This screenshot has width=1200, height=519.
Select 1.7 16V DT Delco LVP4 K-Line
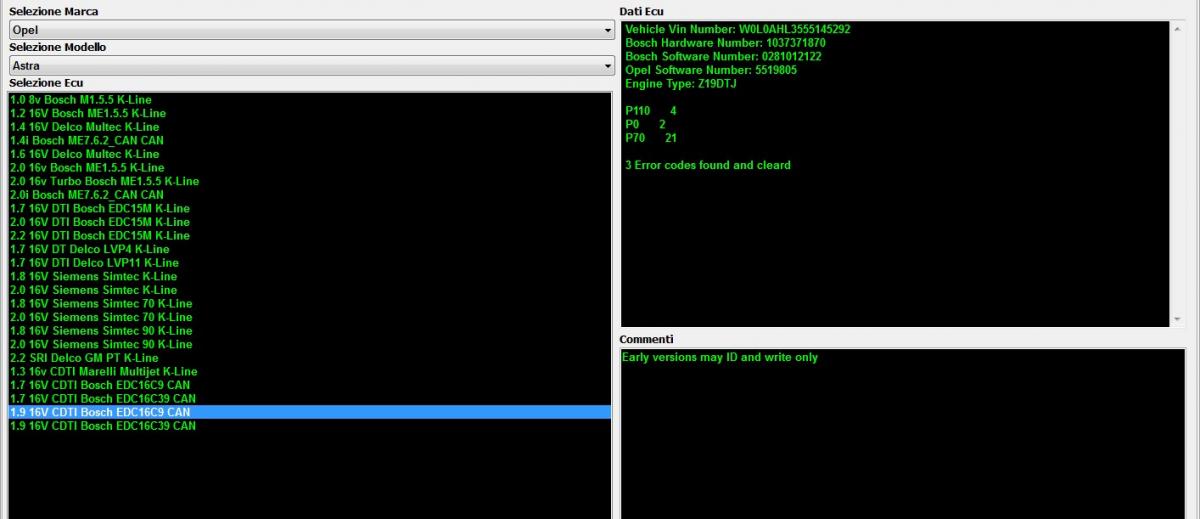(310, 249)
